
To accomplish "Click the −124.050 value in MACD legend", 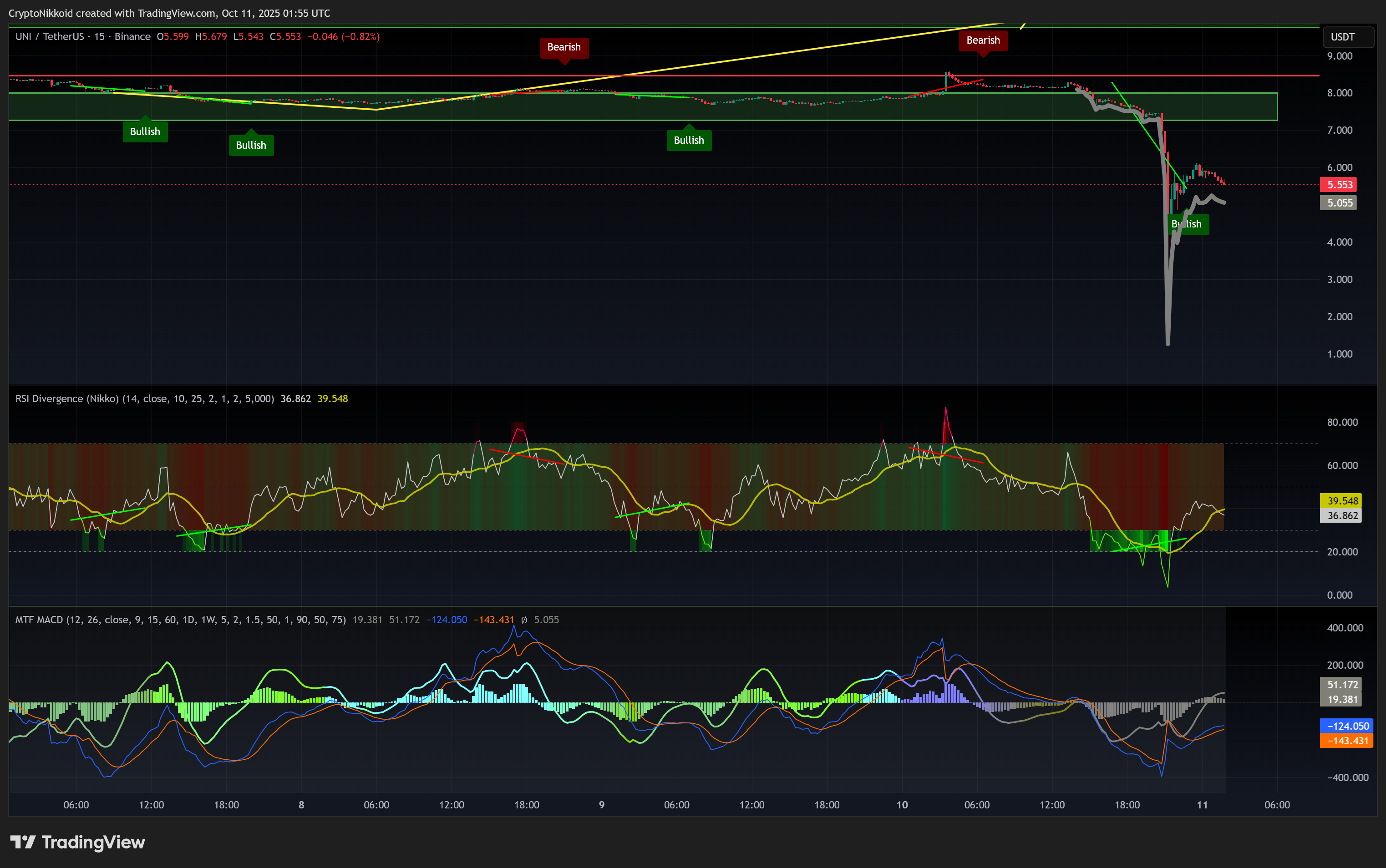I will 447,620.
